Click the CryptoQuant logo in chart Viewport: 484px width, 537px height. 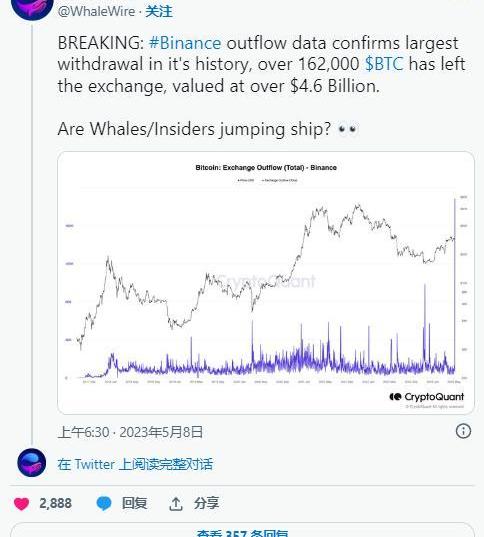pos(426,397)
